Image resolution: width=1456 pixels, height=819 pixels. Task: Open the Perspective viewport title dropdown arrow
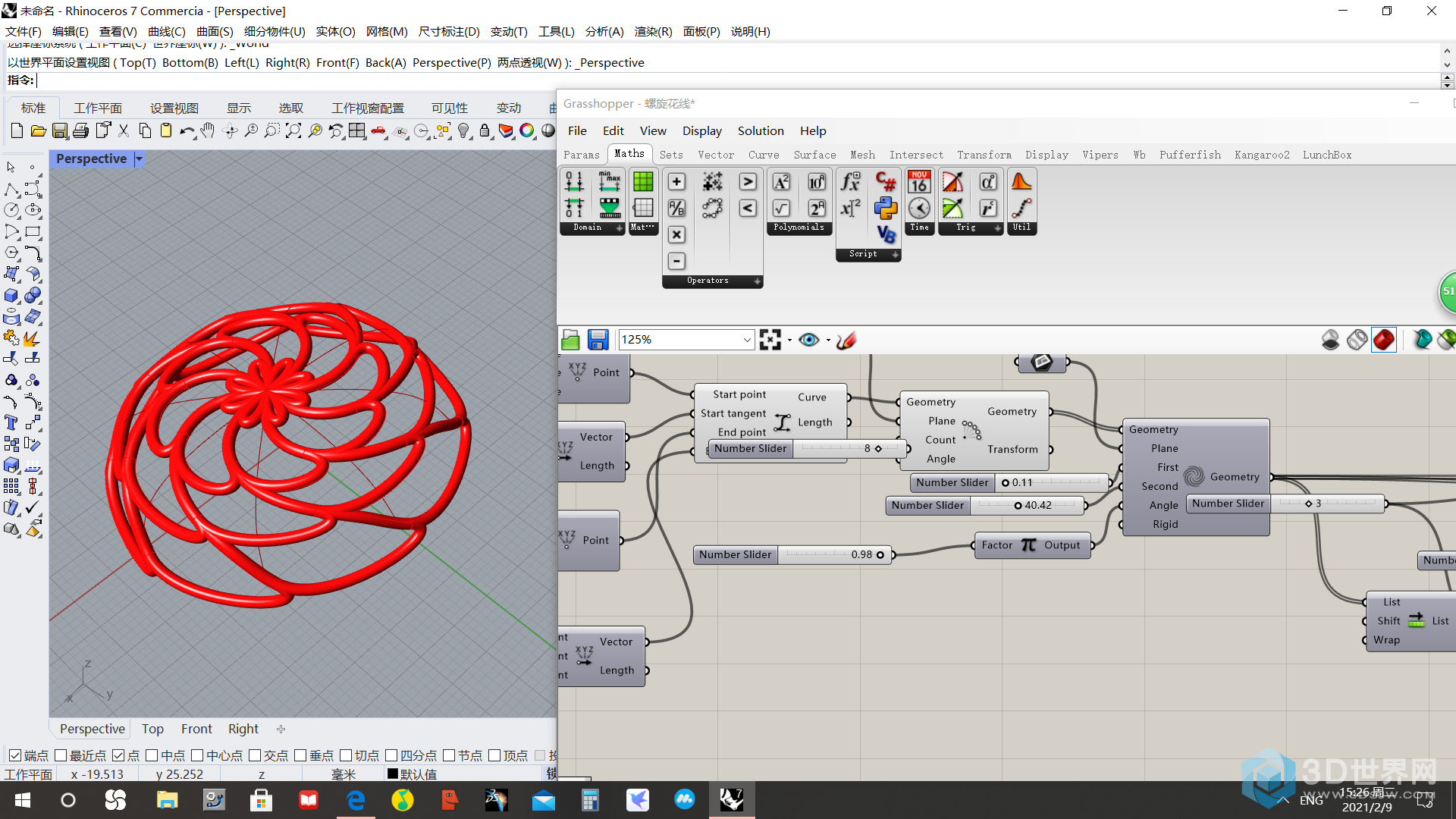[x=139, y=158]
